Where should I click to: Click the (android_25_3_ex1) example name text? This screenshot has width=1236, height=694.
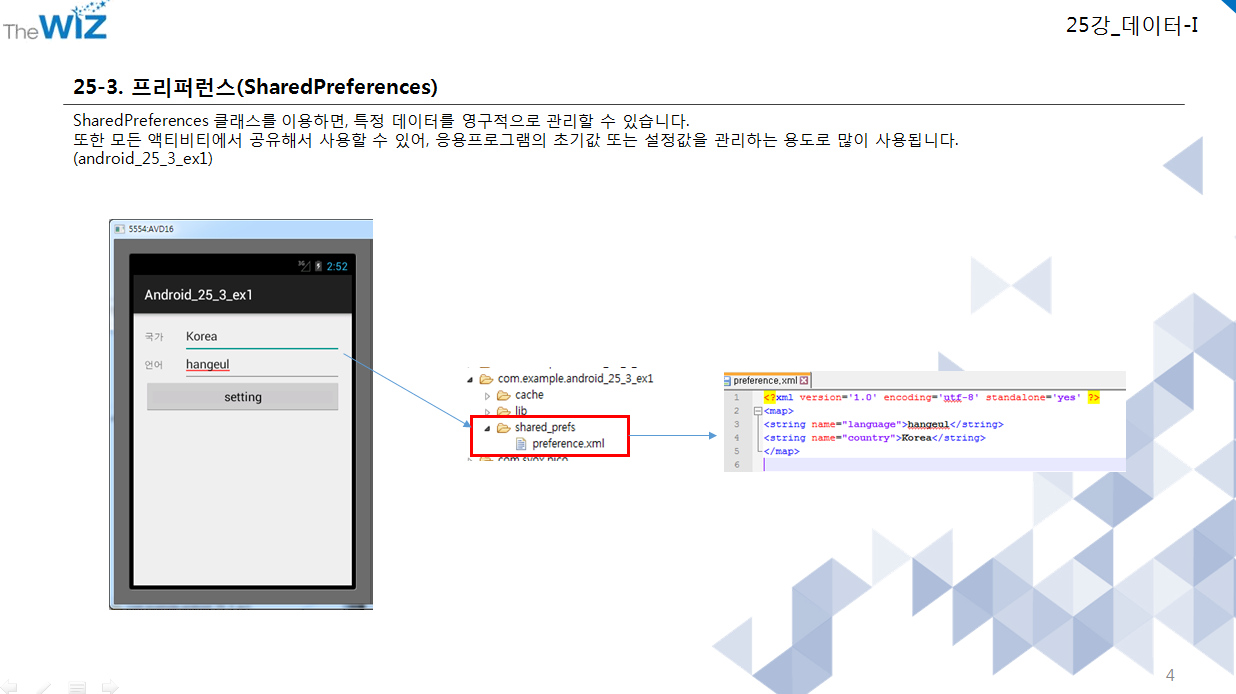click(x=143, y=159)
